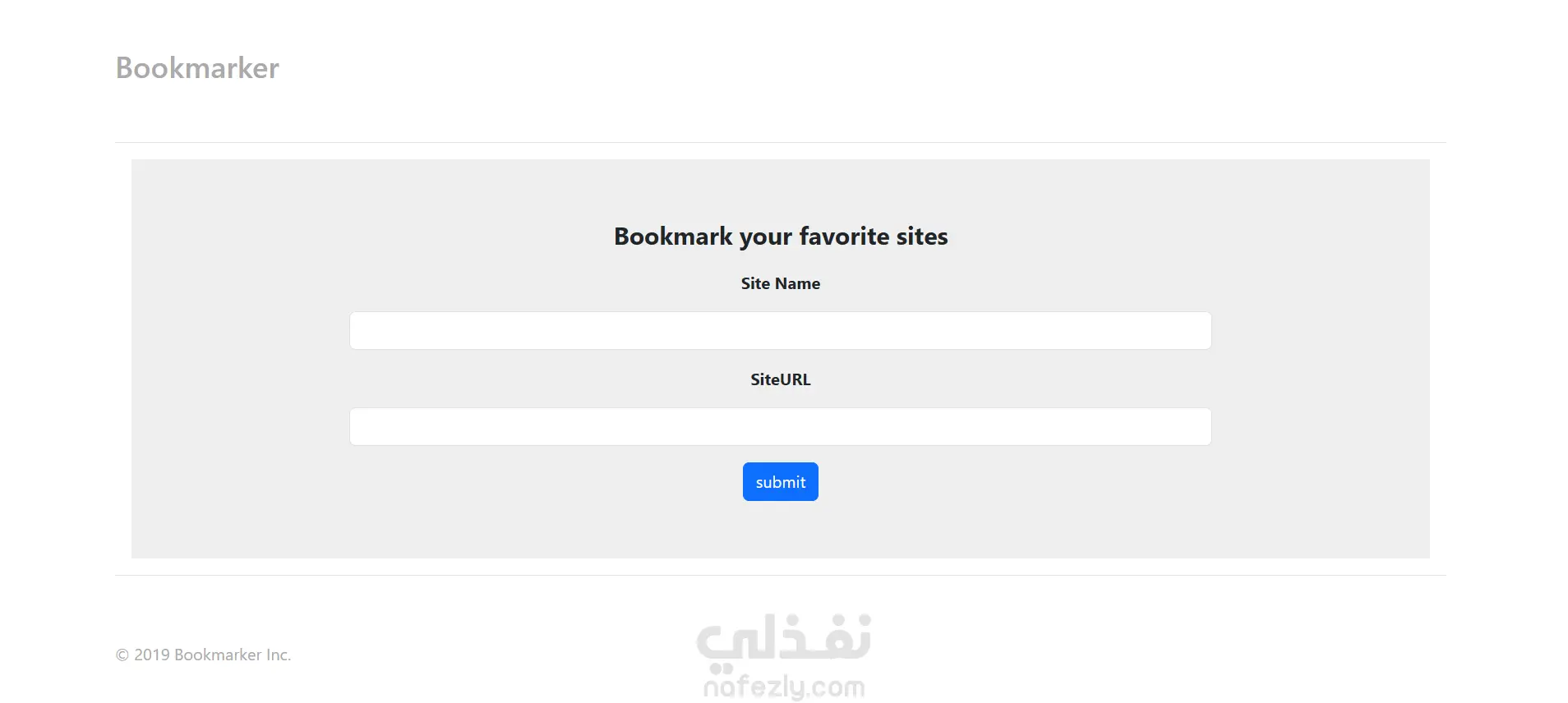Screen dimensions: 1568x703
Task: Click the word 'Bookmark' in the heading
Action: coord(673,237)
